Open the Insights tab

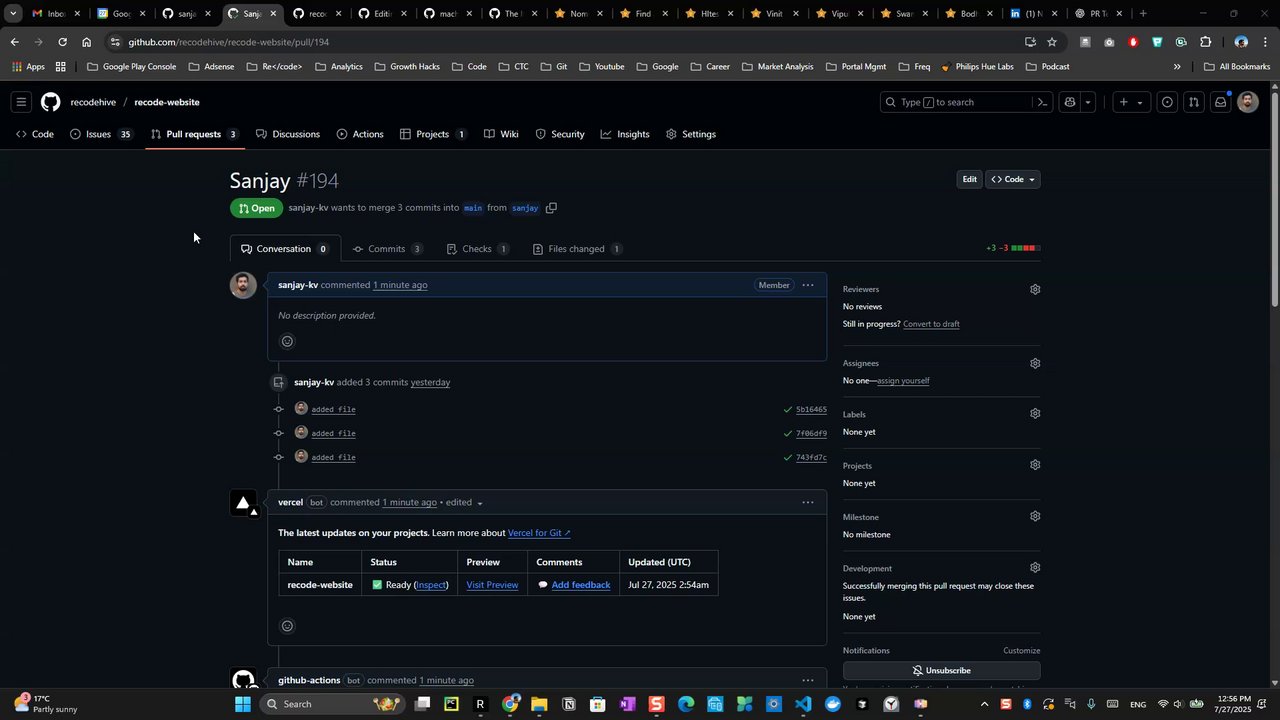pos(625,134)
